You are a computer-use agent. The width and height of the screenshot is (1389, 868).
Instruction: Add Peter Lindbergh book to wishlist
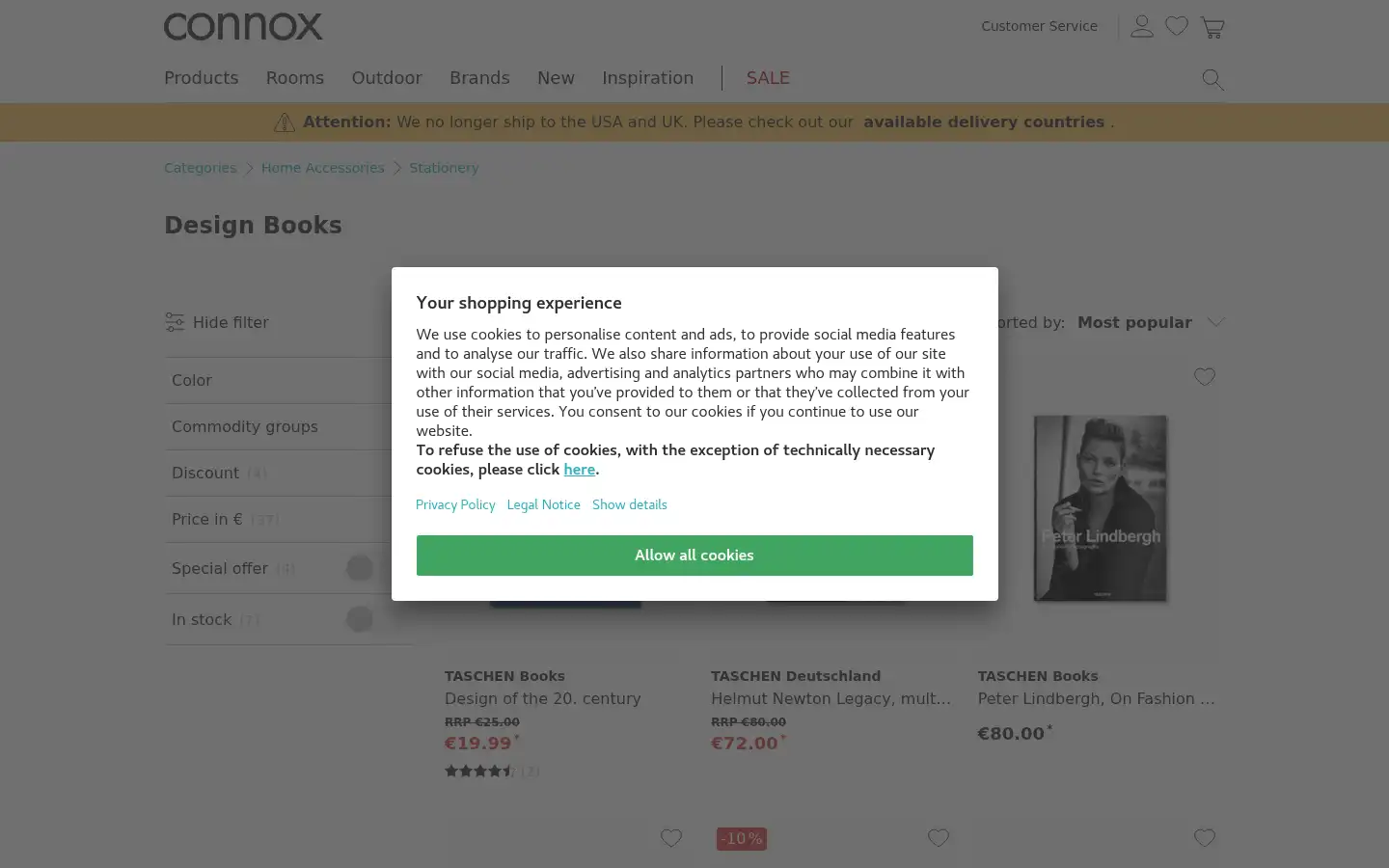pyautogui.click(x=1205, y=377)
